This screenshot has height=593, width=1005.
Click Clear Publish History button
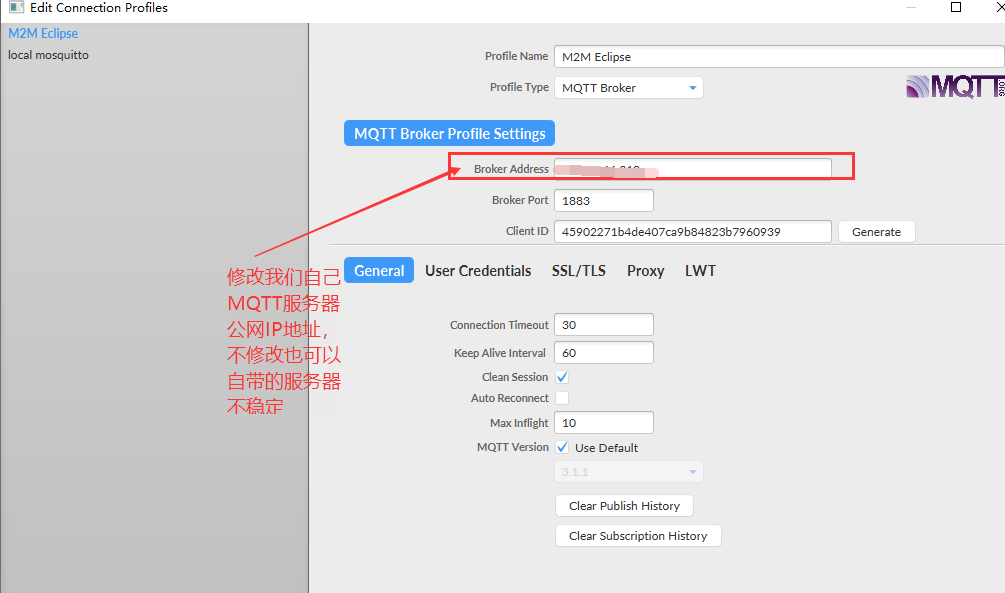[x=624, y=506]
